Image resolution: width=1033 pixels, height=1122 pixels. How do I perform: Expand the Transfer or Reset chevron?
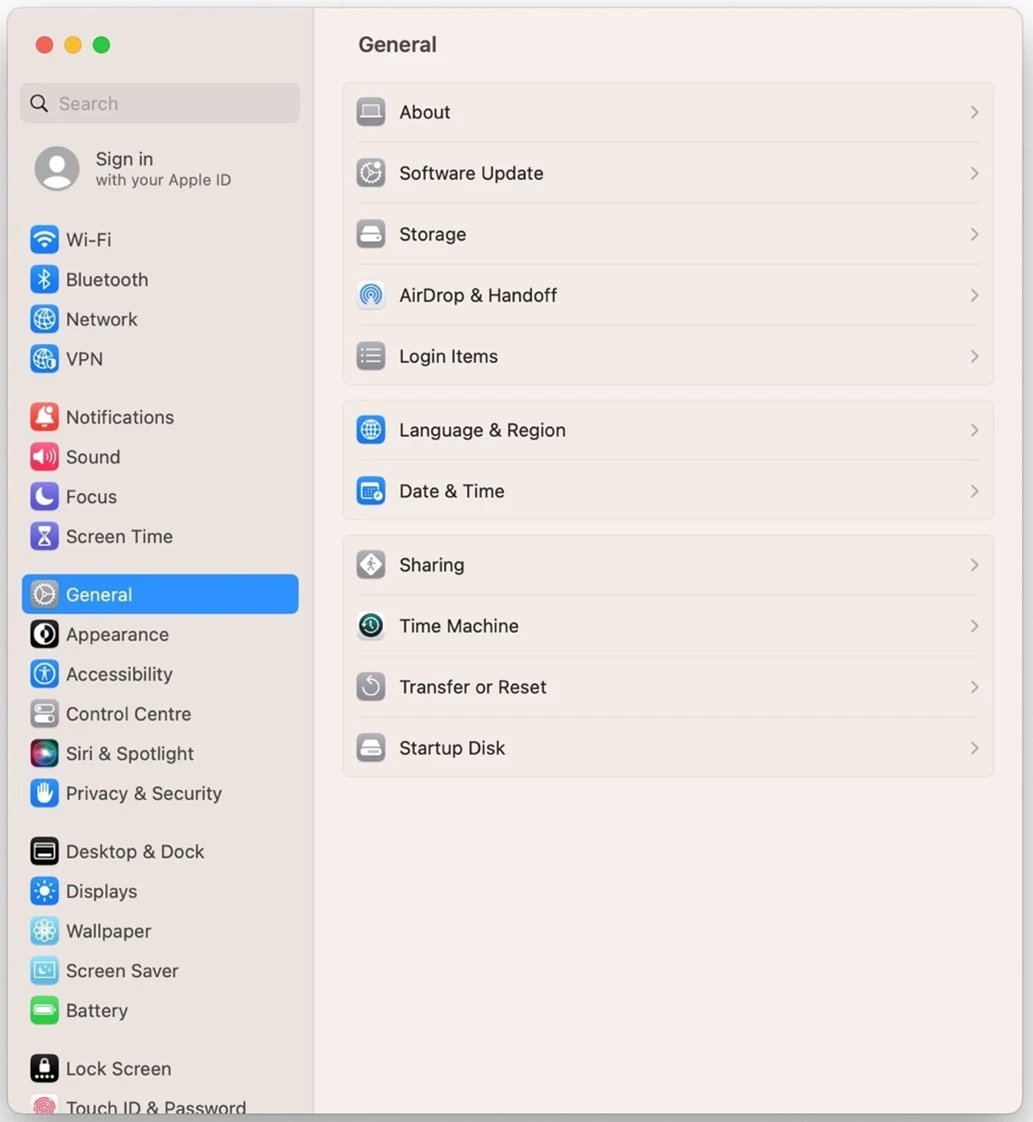click(974, 687)
